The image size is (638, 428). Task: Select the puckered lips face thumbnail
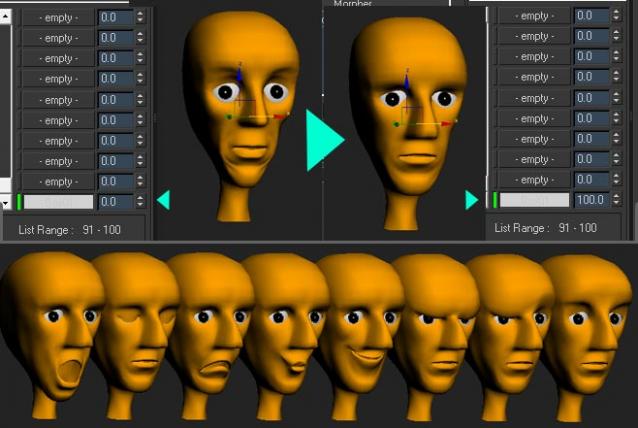[285, 336]
